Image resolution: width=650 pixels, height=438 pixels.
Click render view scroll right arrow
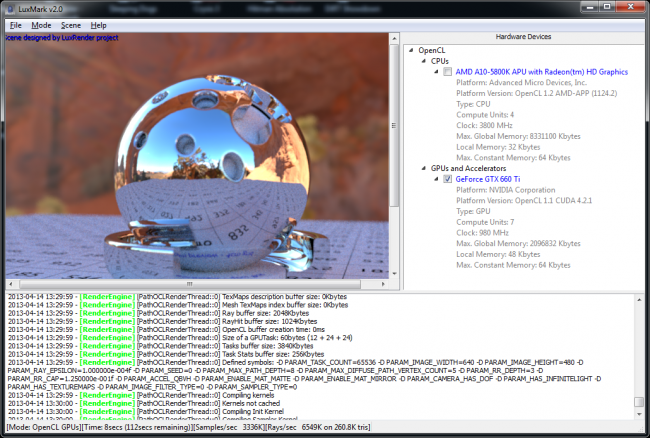383,284
